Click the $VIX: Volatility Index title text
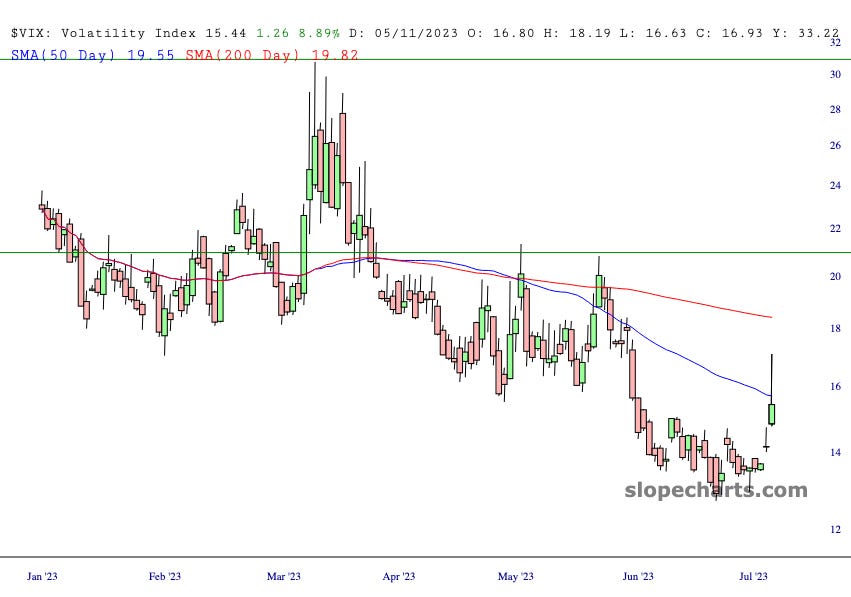Image resolution: width=851 pixels, height=597 pixels. [103, 33]
